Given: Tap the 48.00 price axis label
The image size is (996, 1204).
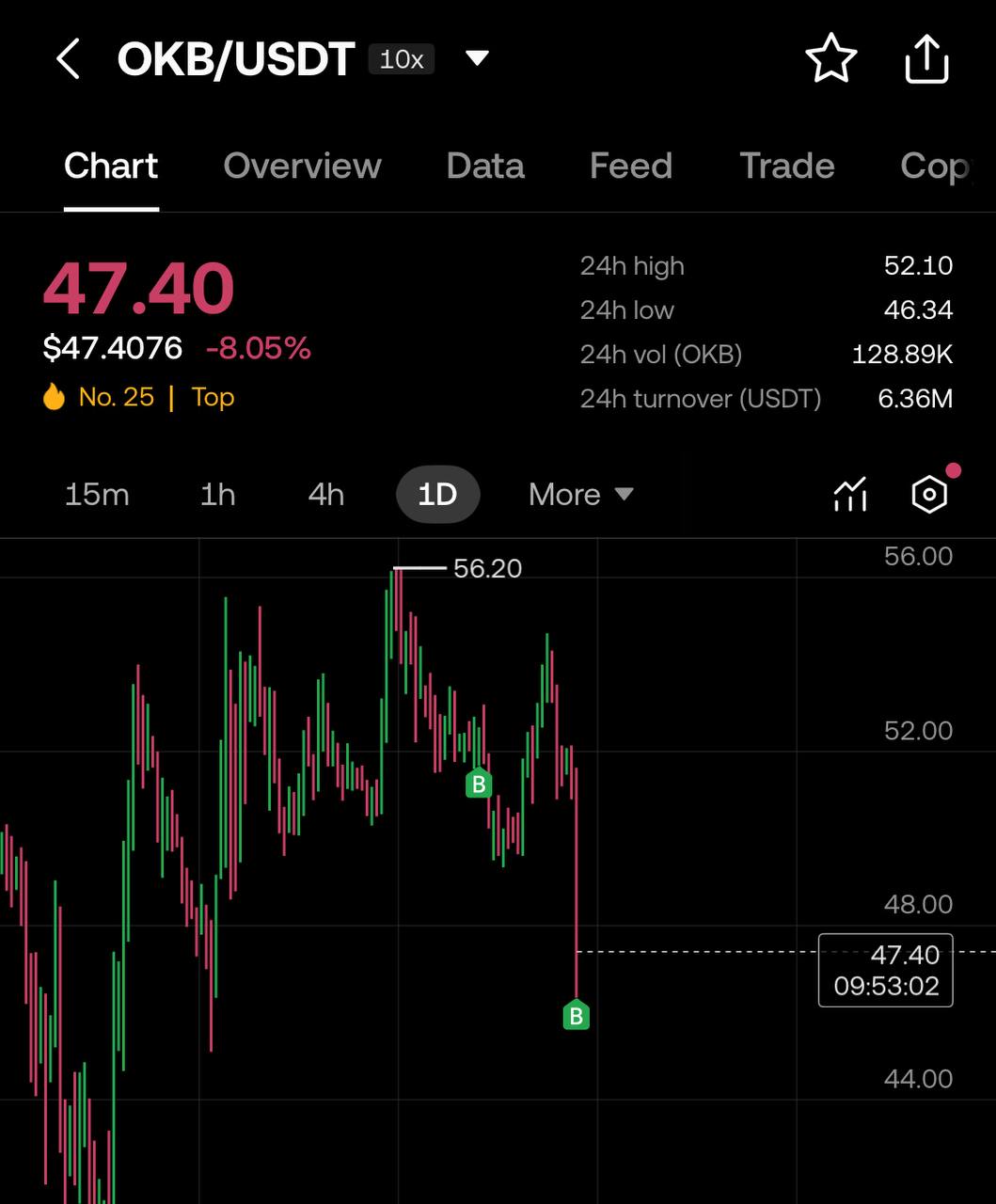Looking at the screenshot, I should 918,904.
